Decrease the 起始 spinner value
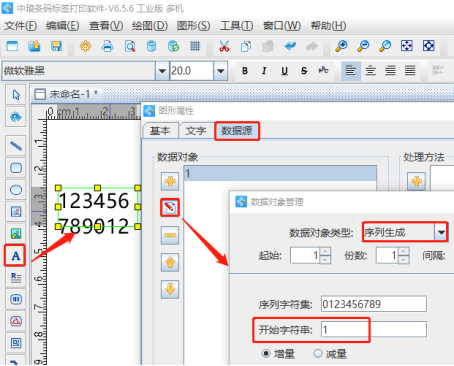Screen dimensions: 454x366 [x=325, y=260]
